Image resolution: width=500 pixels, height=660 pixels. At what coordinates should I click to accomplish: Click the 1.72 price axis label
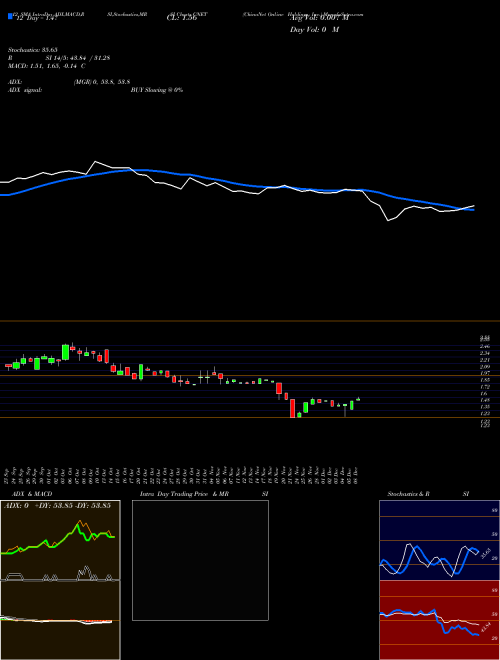click(x=485, y=387)
